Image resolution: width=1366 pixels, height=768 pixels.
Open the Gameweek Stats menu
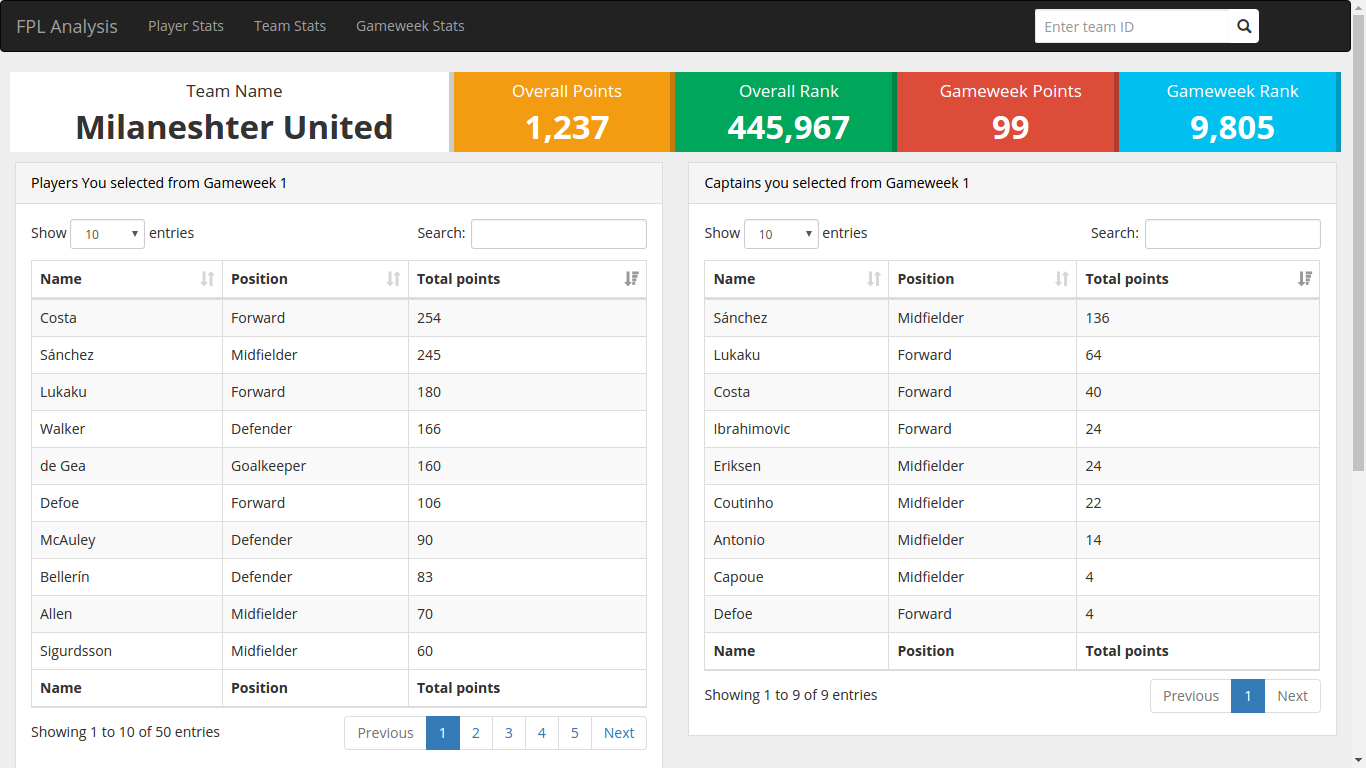click(410, 26)
